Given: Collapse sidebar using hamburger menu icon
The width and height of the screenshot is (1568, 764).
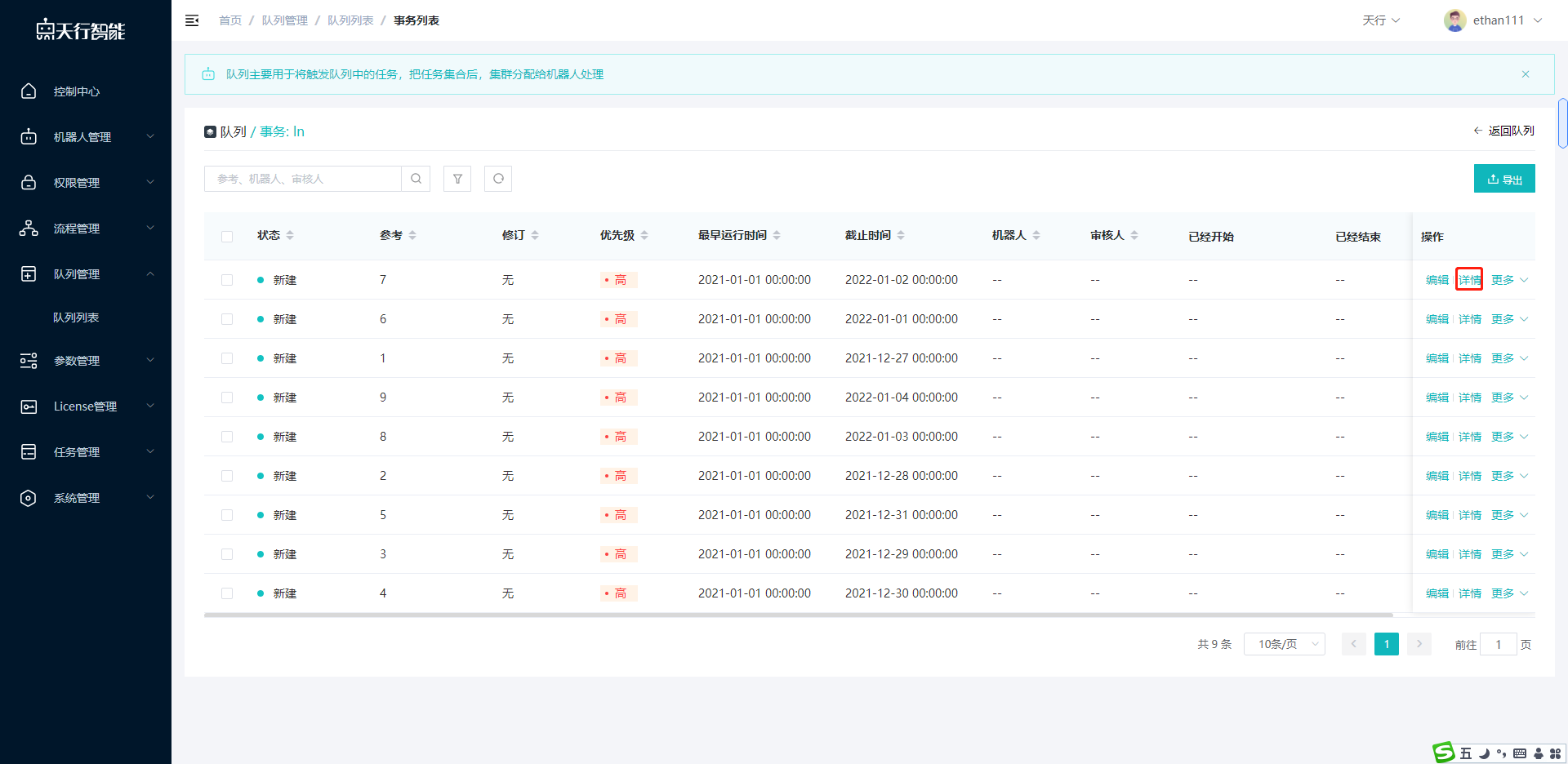Looking at the screenshot, I should 192,20.
